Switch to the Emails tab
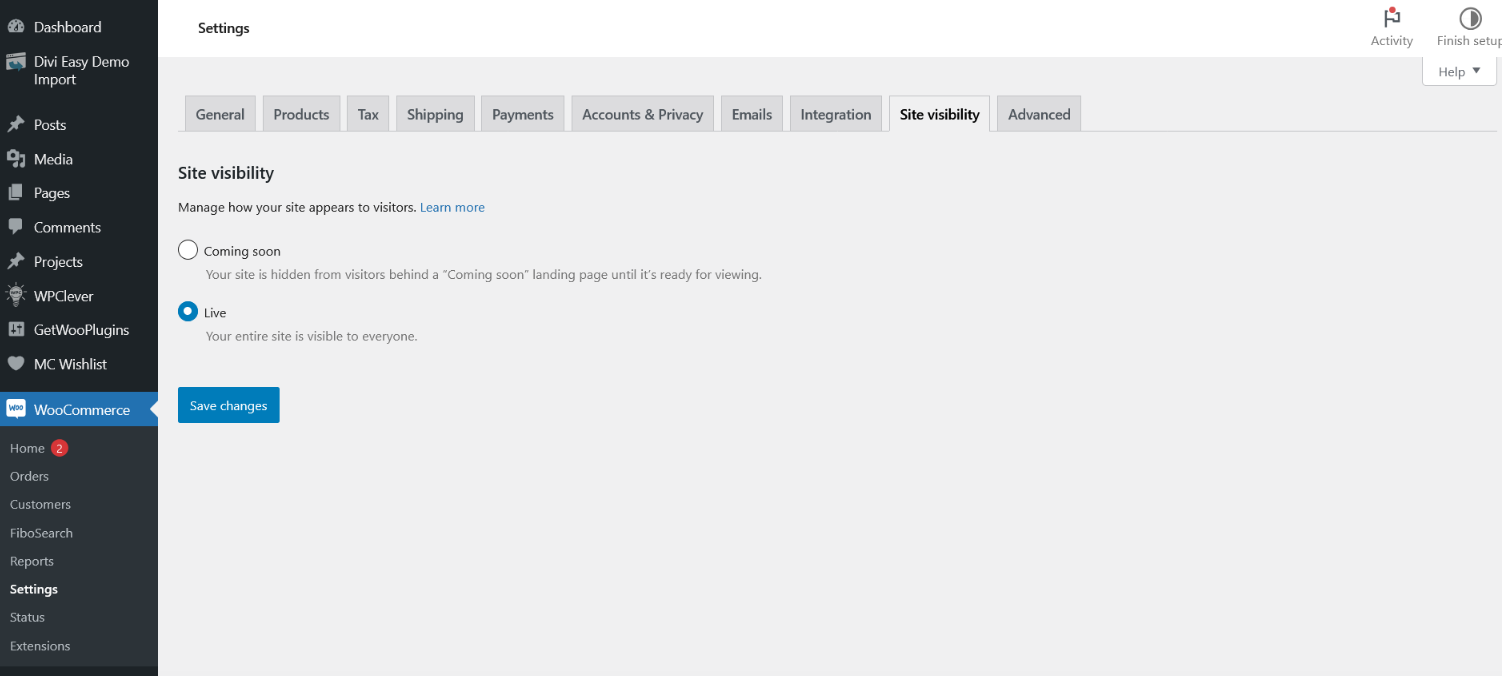 752,114
